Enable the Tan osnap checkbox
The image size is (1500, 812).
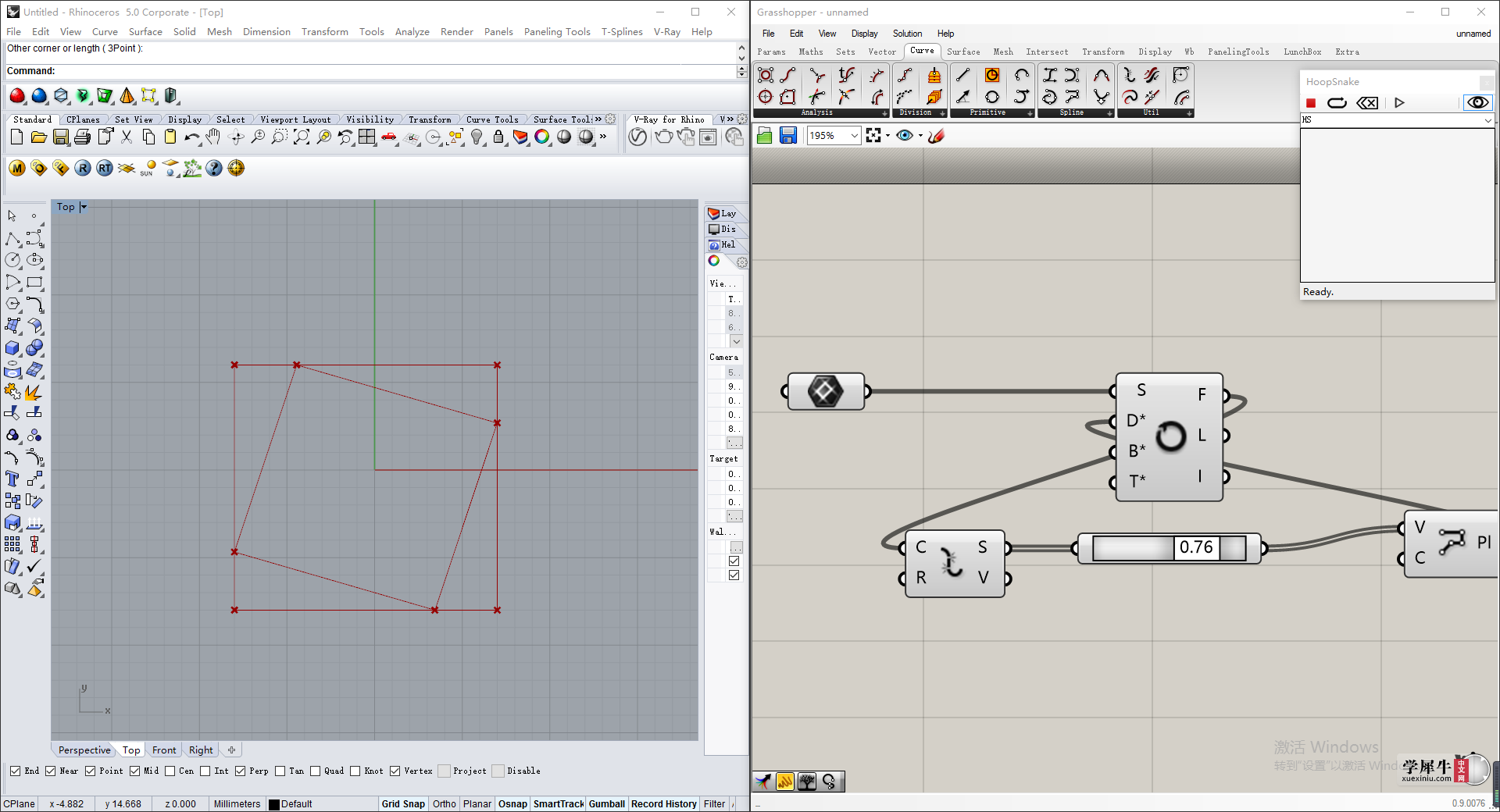[280, 771]
